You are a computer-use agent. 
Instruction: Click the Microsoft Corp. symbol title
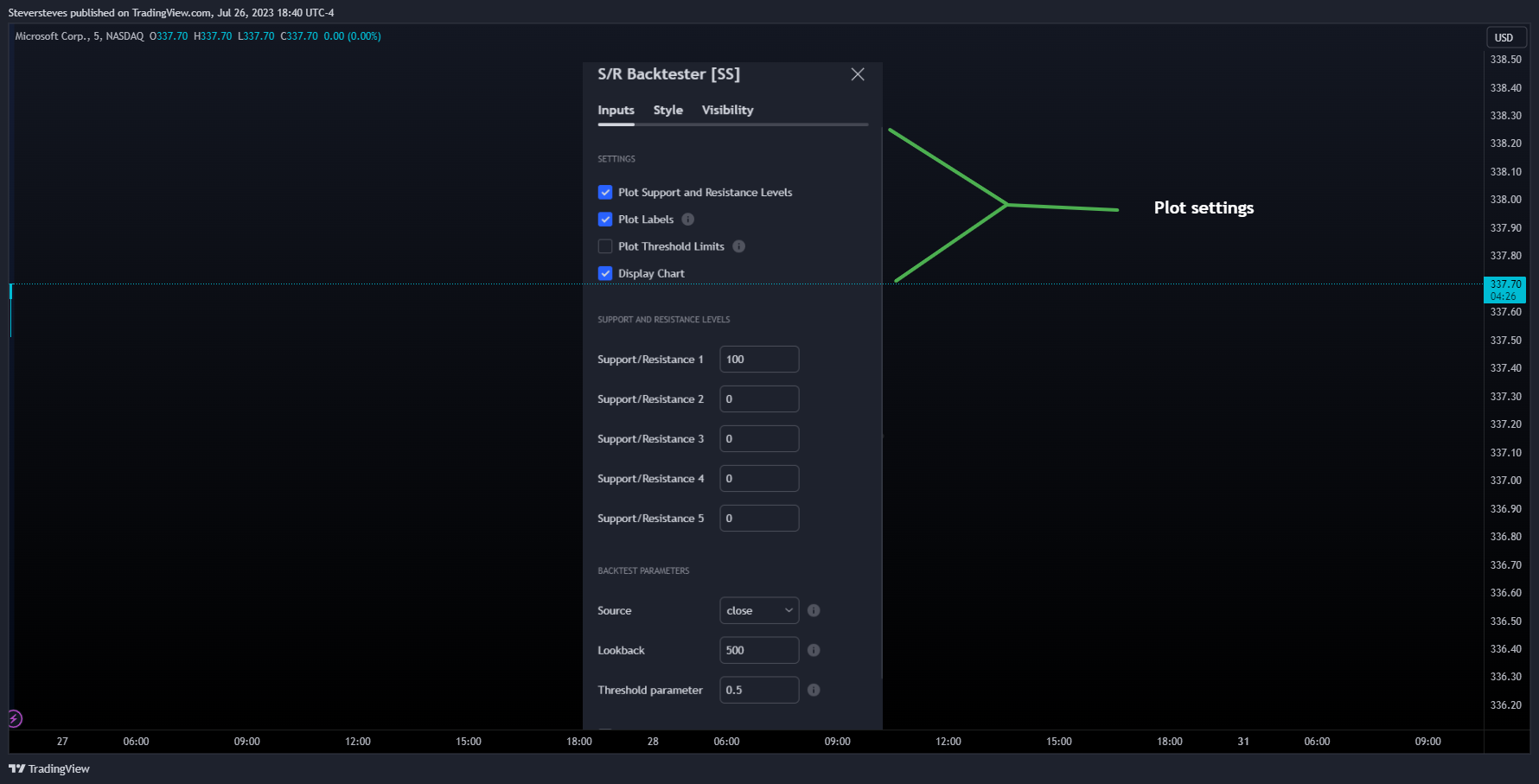click(x=51, y=36)
